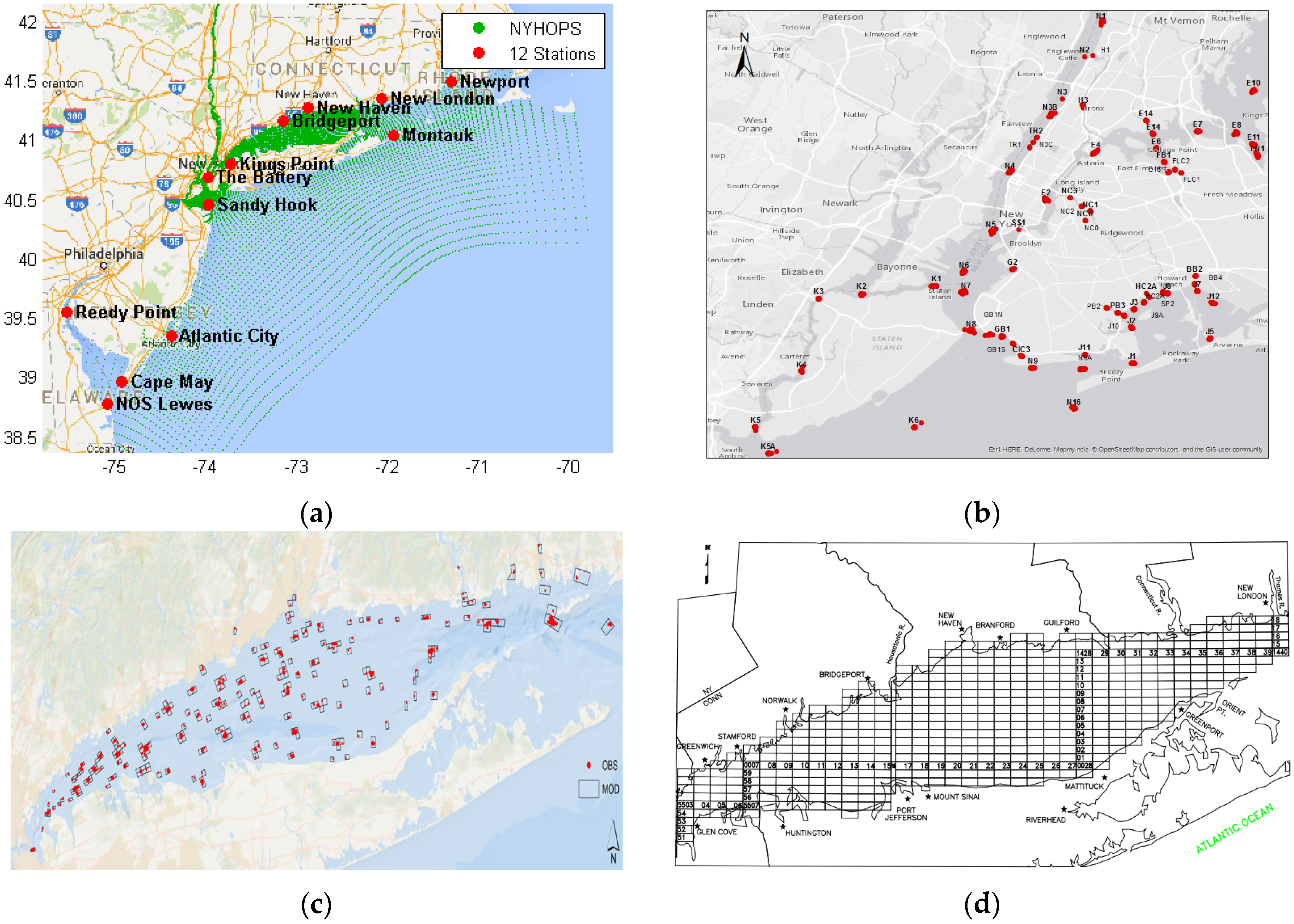Select the Sandy Hook station marker
The height and width of the screenshot is (924, 1294).
coord(208,204)
